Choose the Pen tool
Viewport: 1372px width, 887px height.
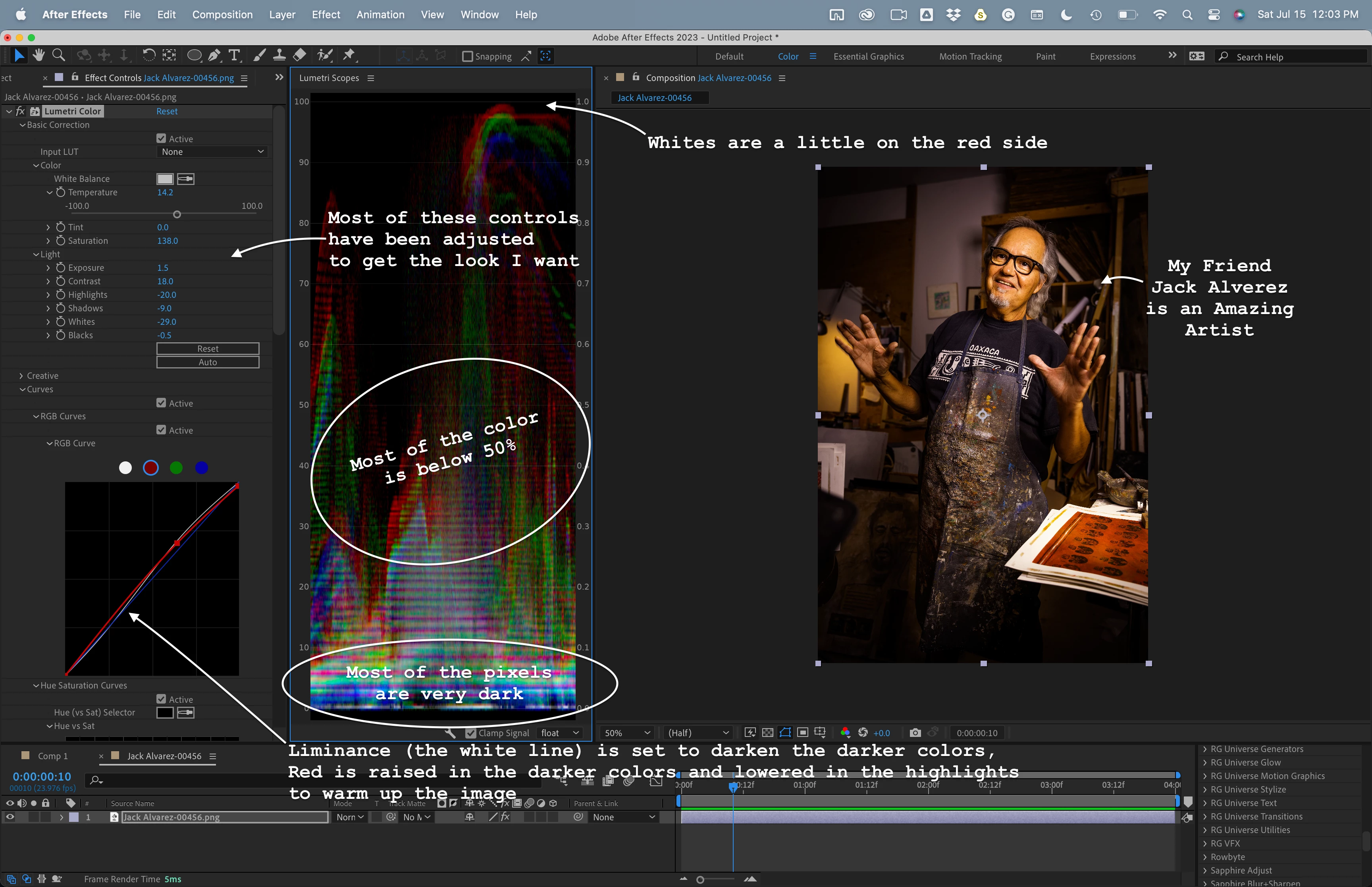point(214,55)
